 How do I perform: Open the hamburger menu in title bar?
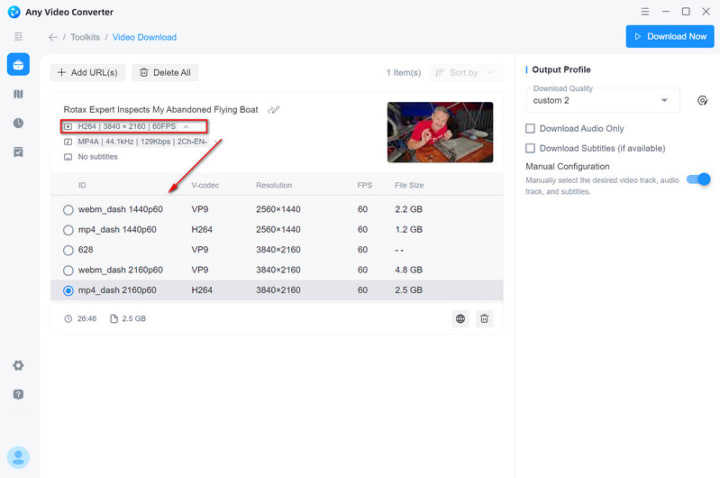[x=645, y=11]
